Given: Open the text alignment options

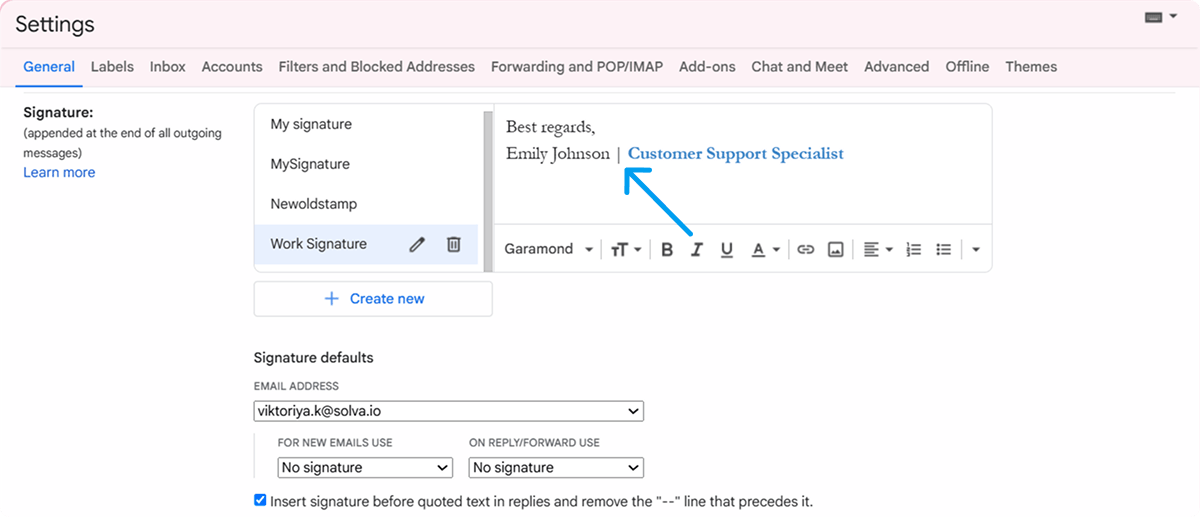Looking at the screenshot, I should coord(878,250).
